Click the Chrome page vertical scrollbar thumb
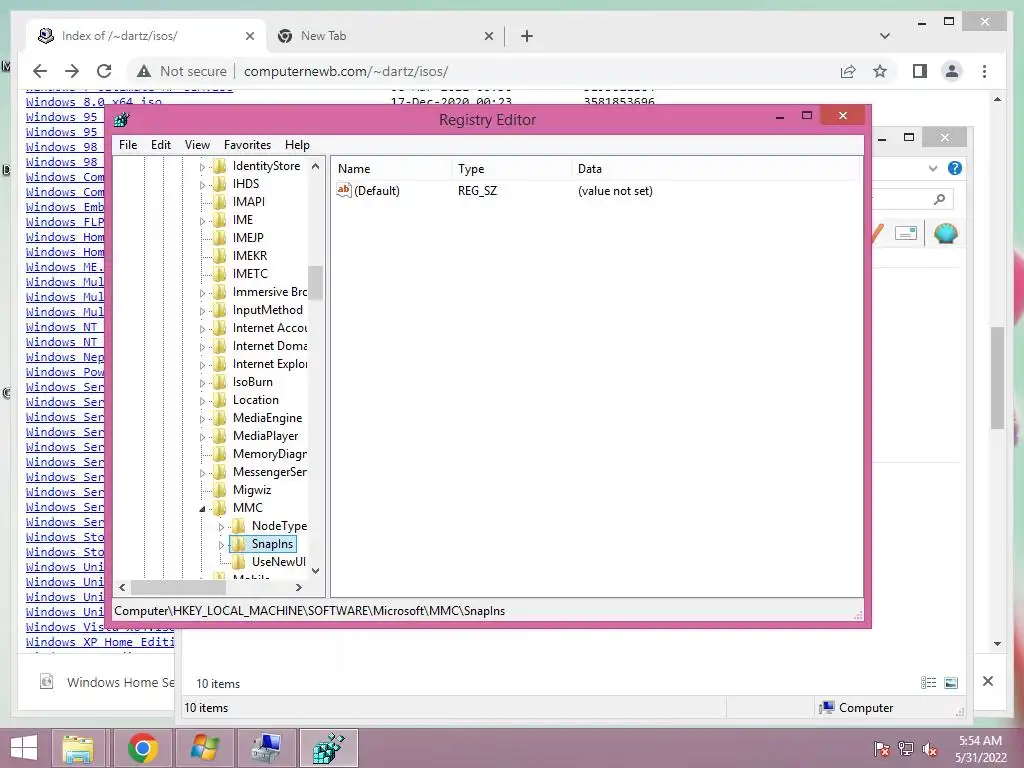Screen dimensions: 1024x768 click(x=997, y=377)
